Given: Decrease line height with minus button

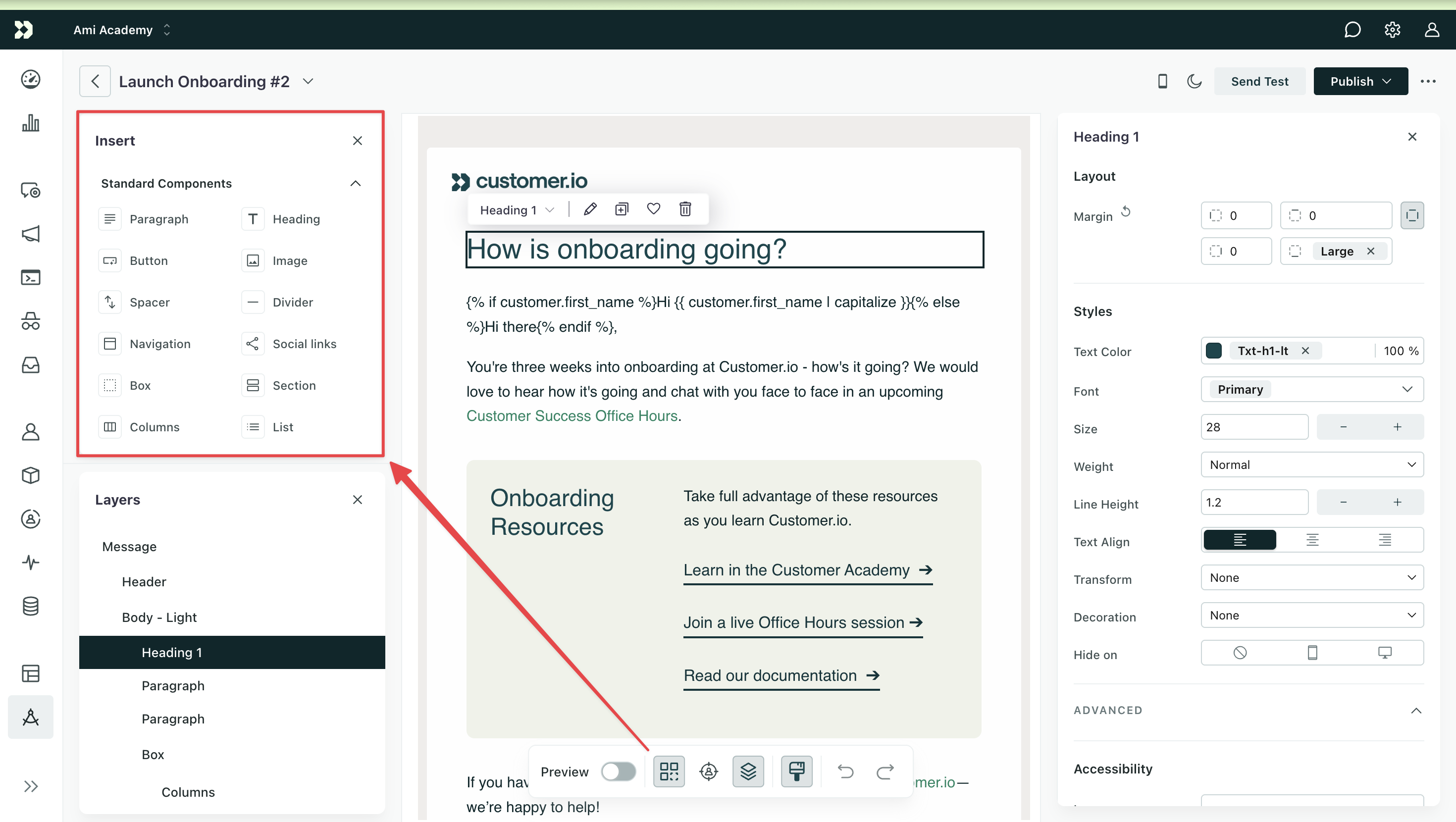Looking at the screenshot, I should coord(1344,502).
